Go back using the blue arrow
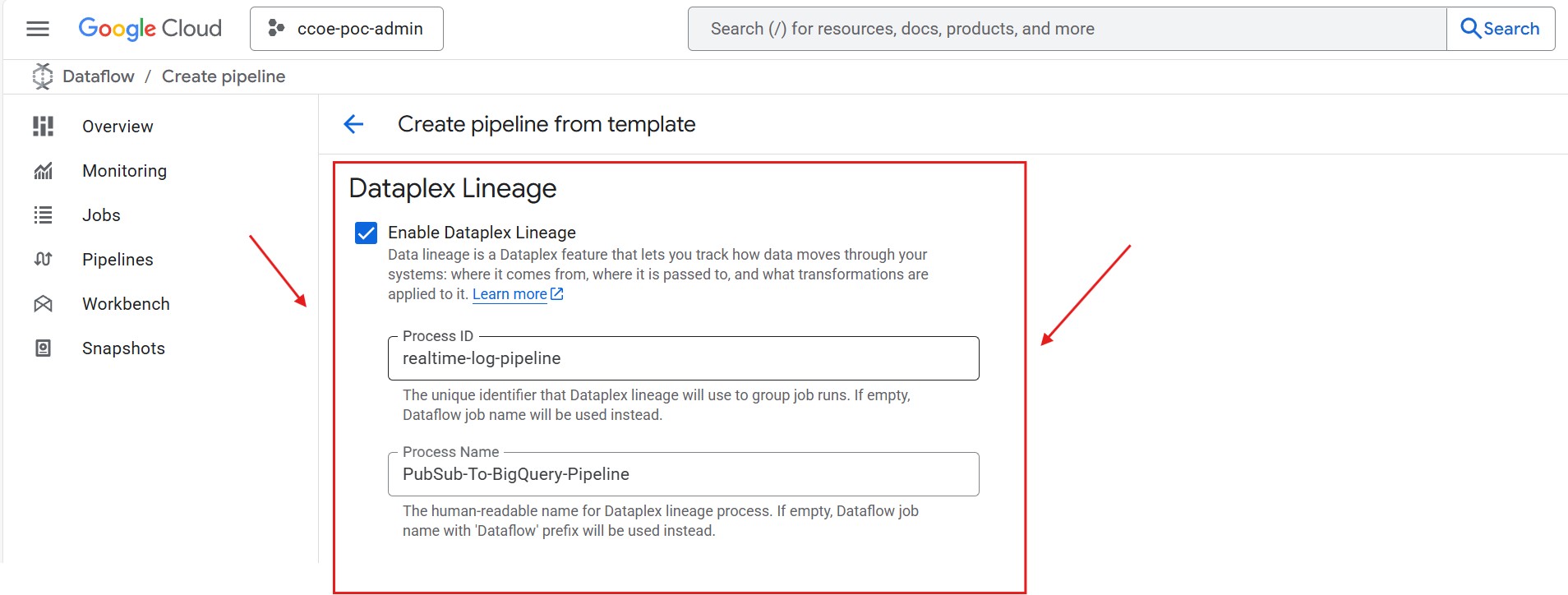This screenshot has height=595, width=1568. [x=353, y=124]
